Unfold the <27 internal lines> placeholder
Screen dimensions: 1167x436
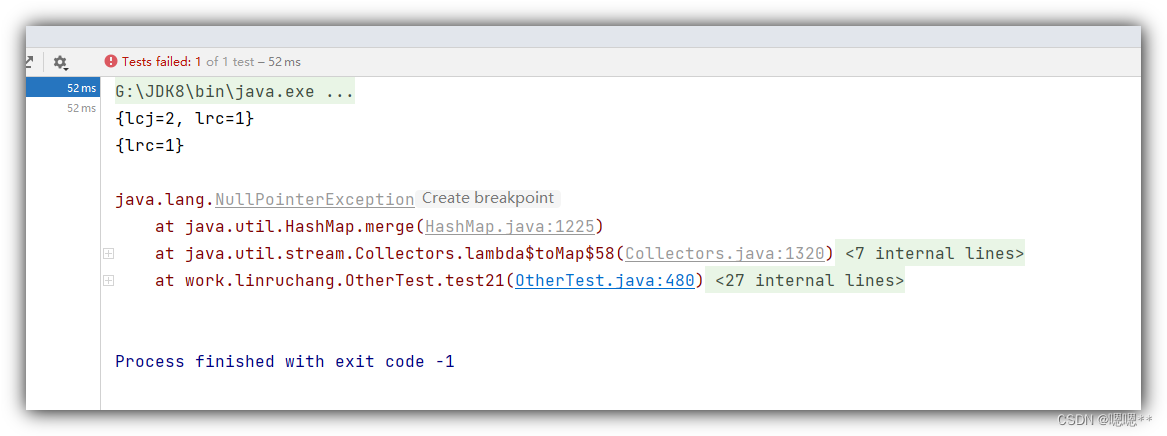[805, 280]
